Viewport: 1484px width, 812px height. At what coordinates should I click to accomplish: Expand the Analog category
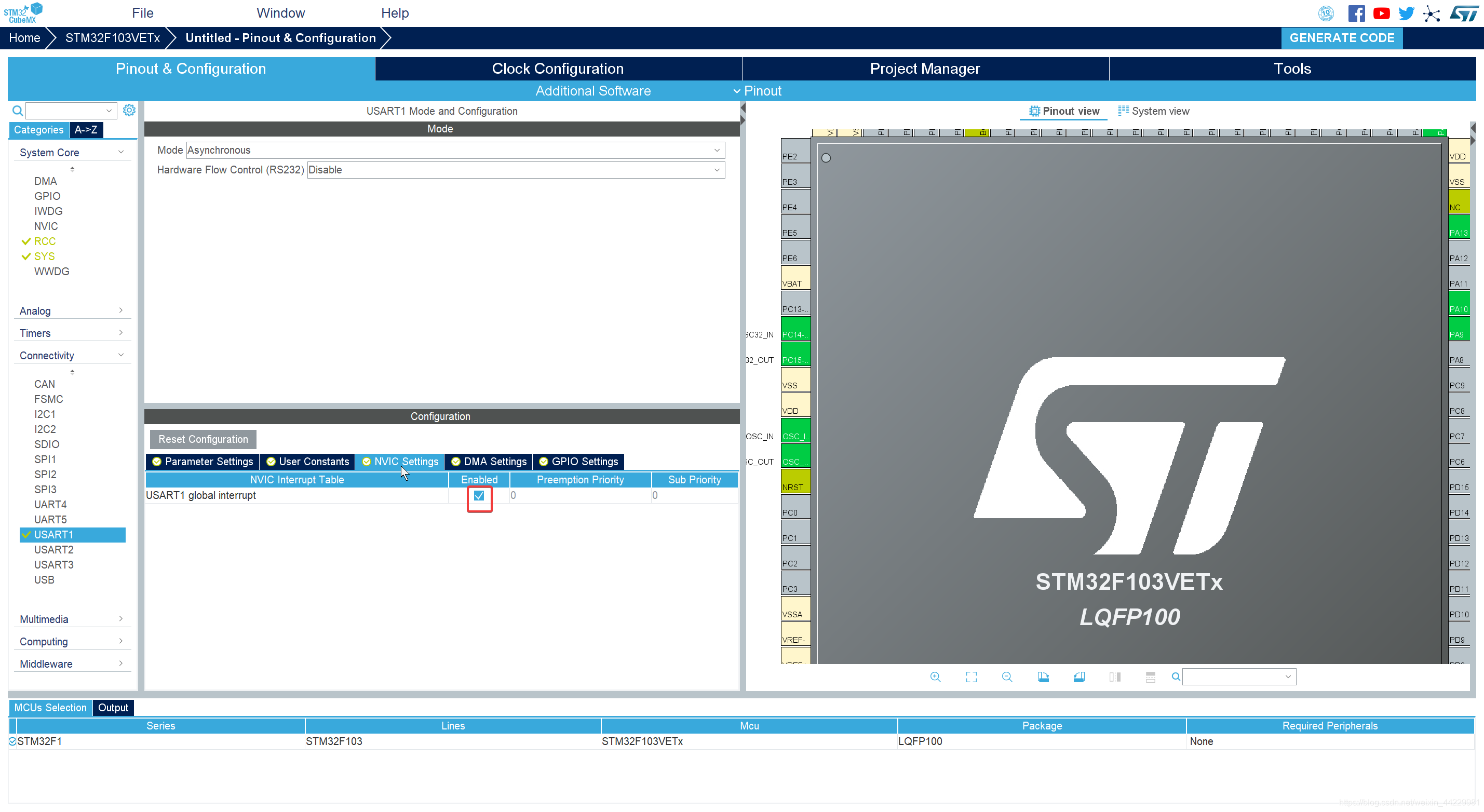[72, 310]
